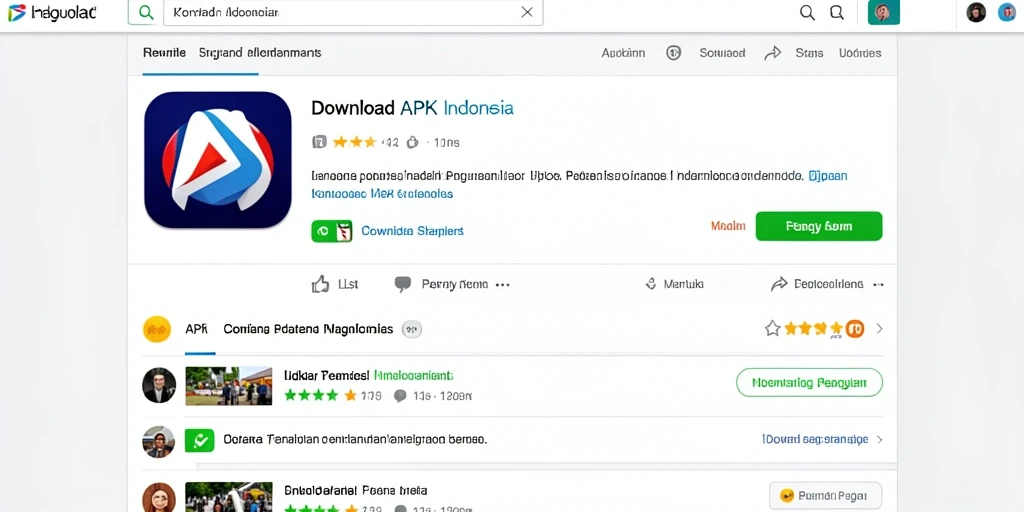Click the circled icon beside Soruiaod
Screen dimensions: 1024x512
673,53
